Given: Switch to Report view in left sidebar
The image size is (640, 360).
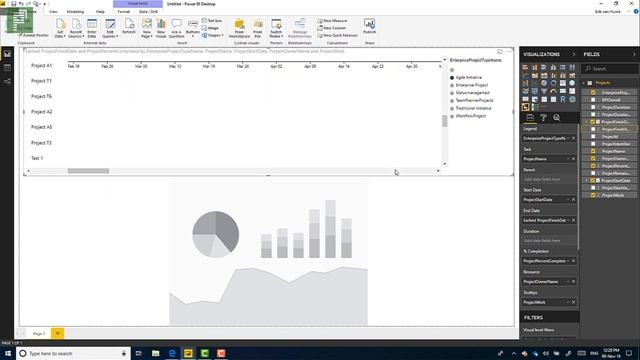Looking at the screenshot, I should [7, 53].
